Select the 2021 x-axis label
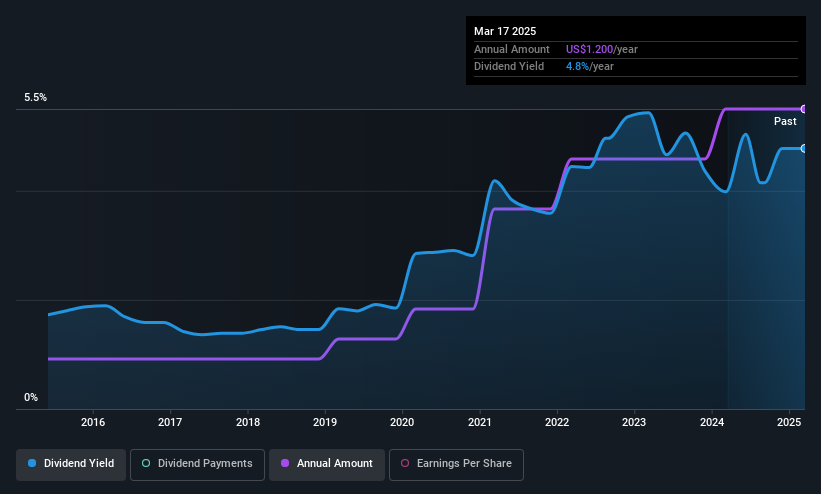The height and width of the screenshot is (494, 821). tap(480, 422)
